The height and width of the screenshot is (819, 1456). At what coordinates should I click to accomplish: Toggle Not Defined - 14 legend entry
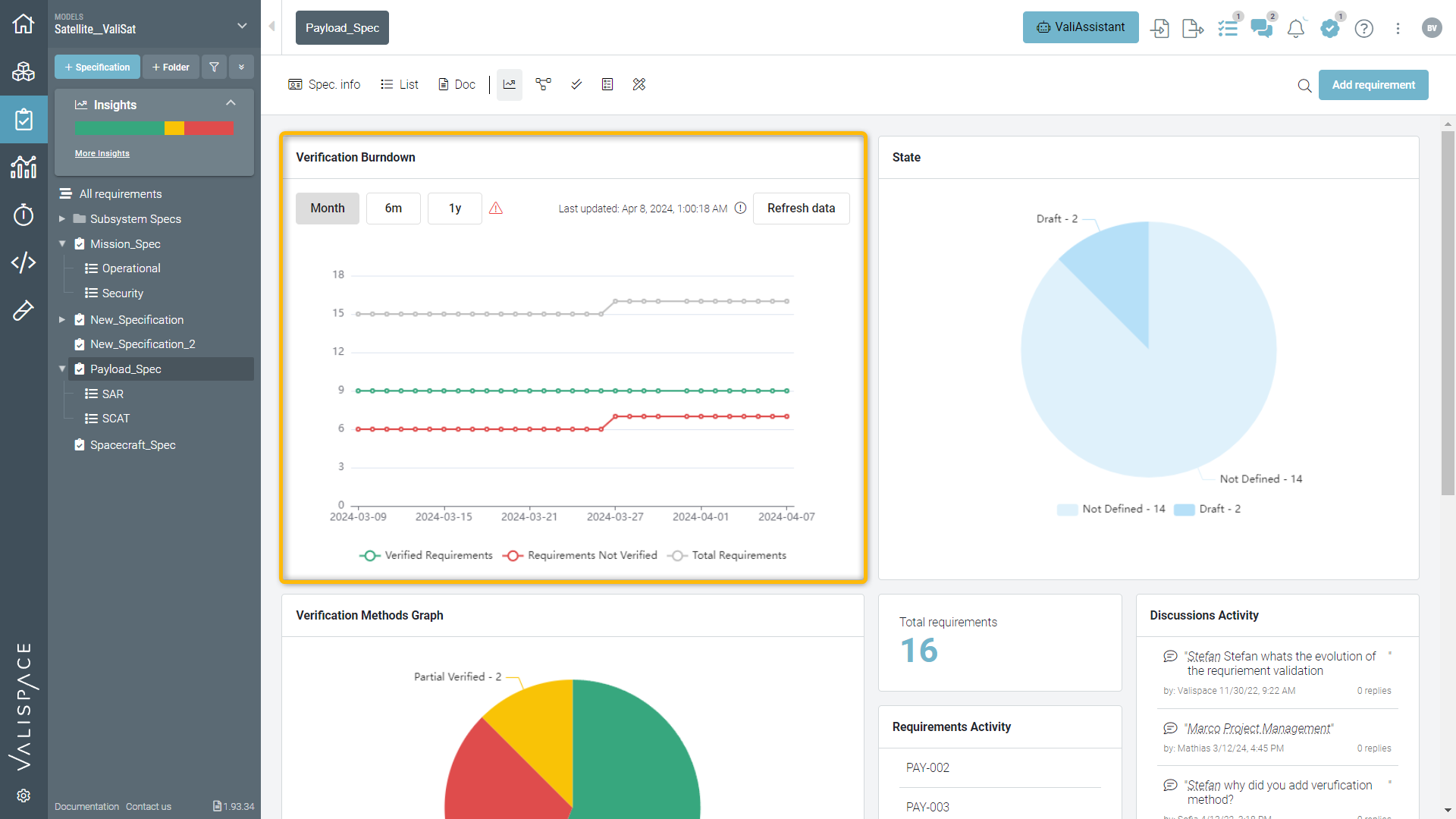click(1111, 509)
